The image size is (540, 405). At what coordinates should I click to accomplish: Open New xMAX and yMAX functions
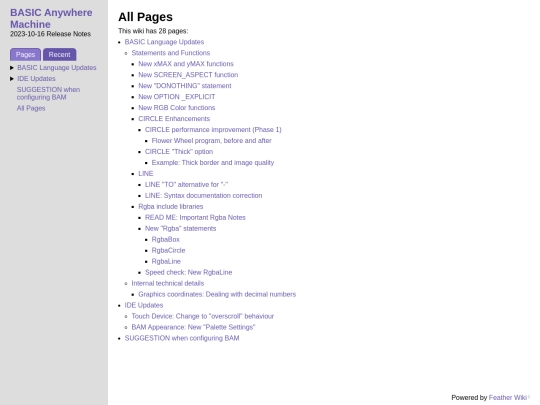186,64
